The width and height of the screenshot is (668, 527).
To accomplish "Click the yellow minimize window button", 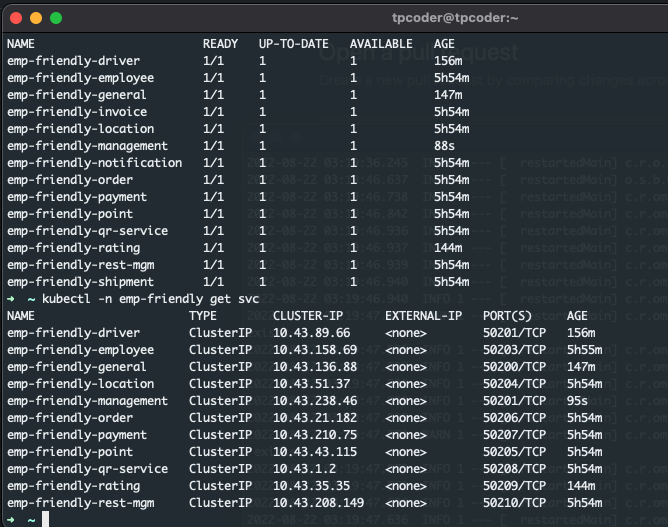I will coord(36,18).
